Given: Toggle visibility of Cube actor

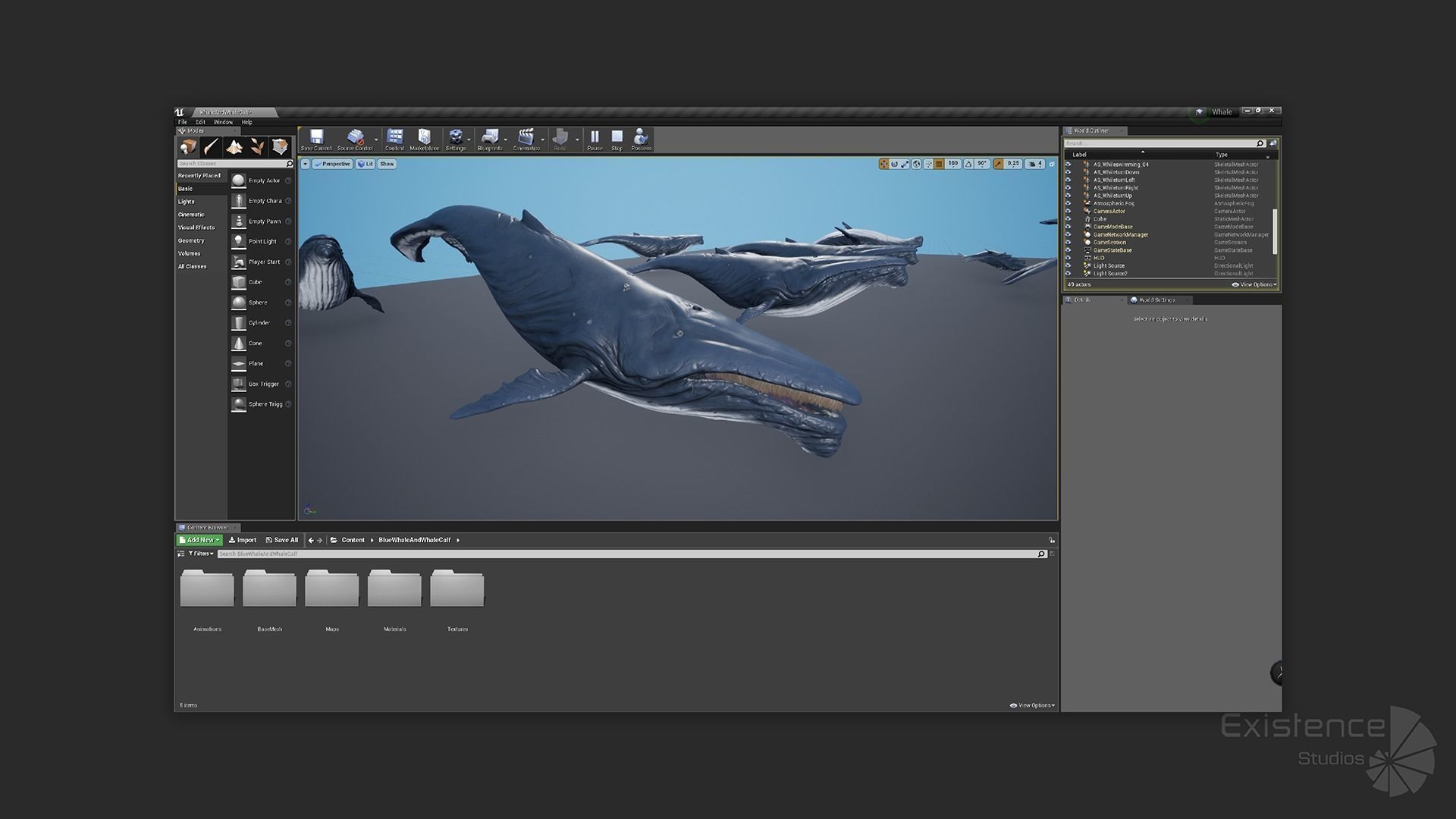Looking at the screenshot, I should [1068, 219].
